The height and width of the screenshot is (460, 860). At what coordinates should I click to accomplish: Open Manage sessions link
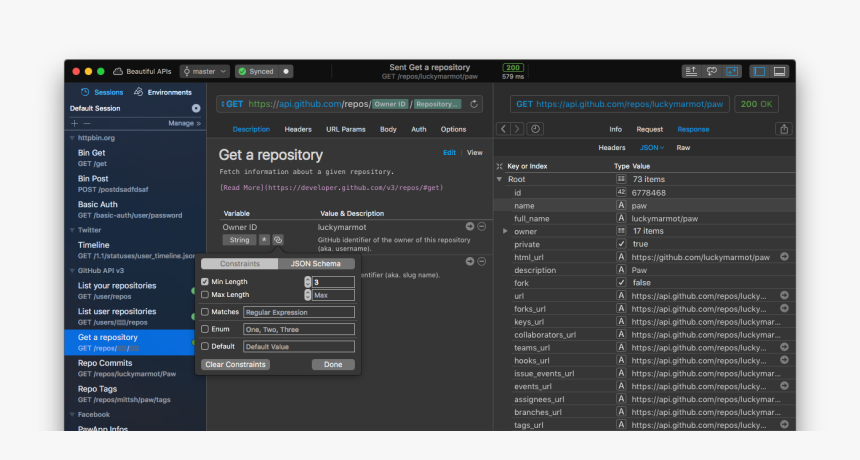point(184,123)
